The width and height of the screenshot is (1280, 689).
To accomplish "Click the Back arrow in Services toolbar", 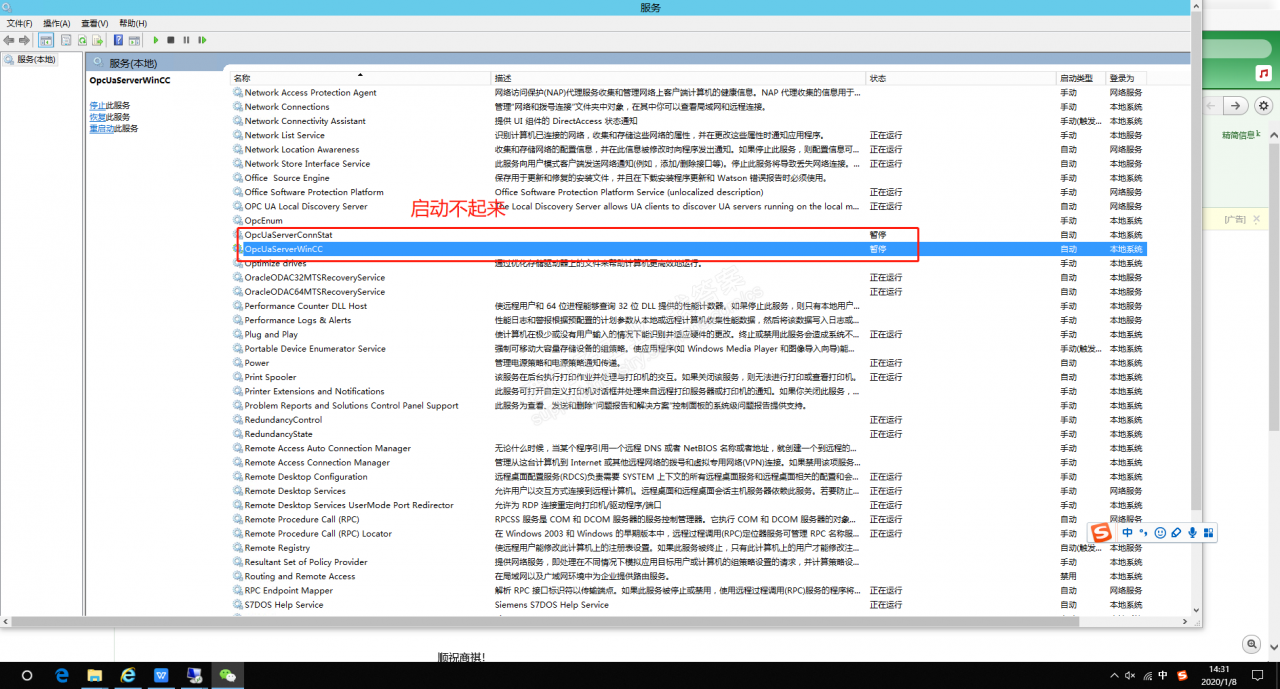I will 9,40.
